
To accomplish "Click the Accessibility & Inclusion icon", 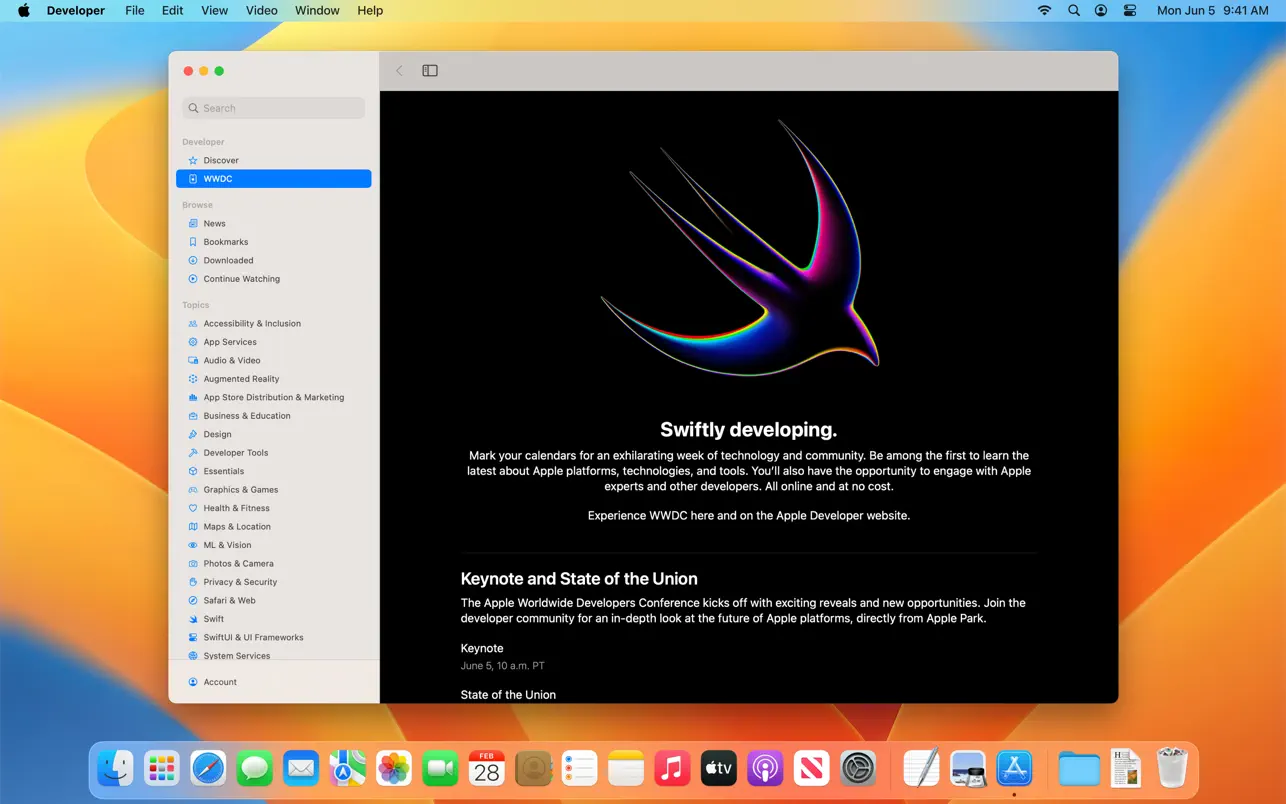I will pos(193,323).
